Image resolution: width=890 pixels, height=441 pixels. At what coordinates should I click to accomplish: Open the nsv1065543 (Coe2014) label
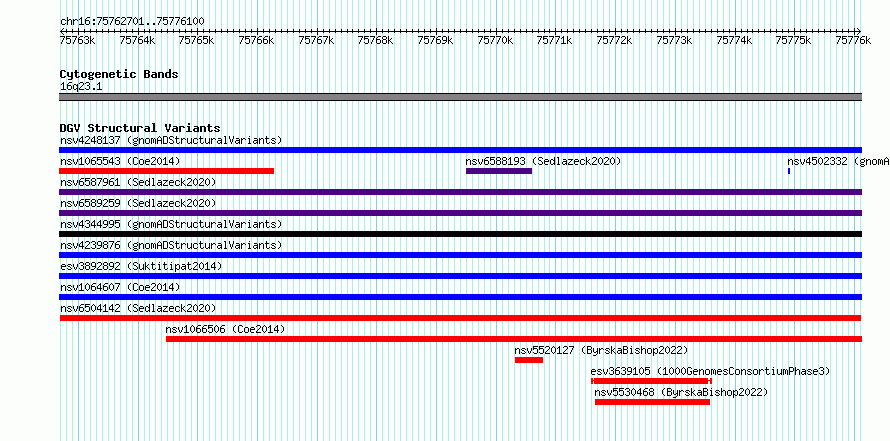[x=120, y=161]
